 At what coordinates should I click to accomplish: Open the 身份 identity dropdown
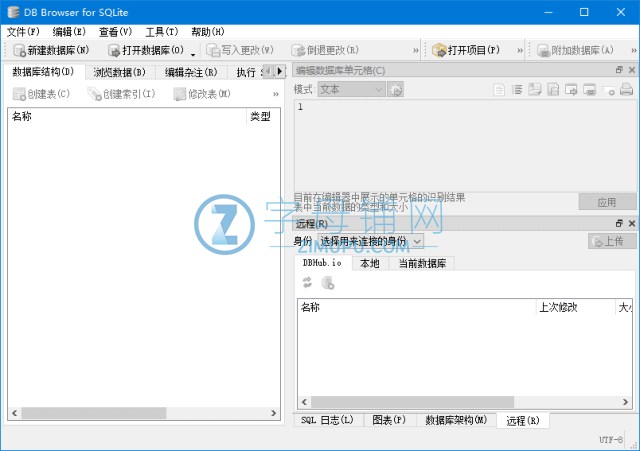pyautogui.click(x=371, y=241)
